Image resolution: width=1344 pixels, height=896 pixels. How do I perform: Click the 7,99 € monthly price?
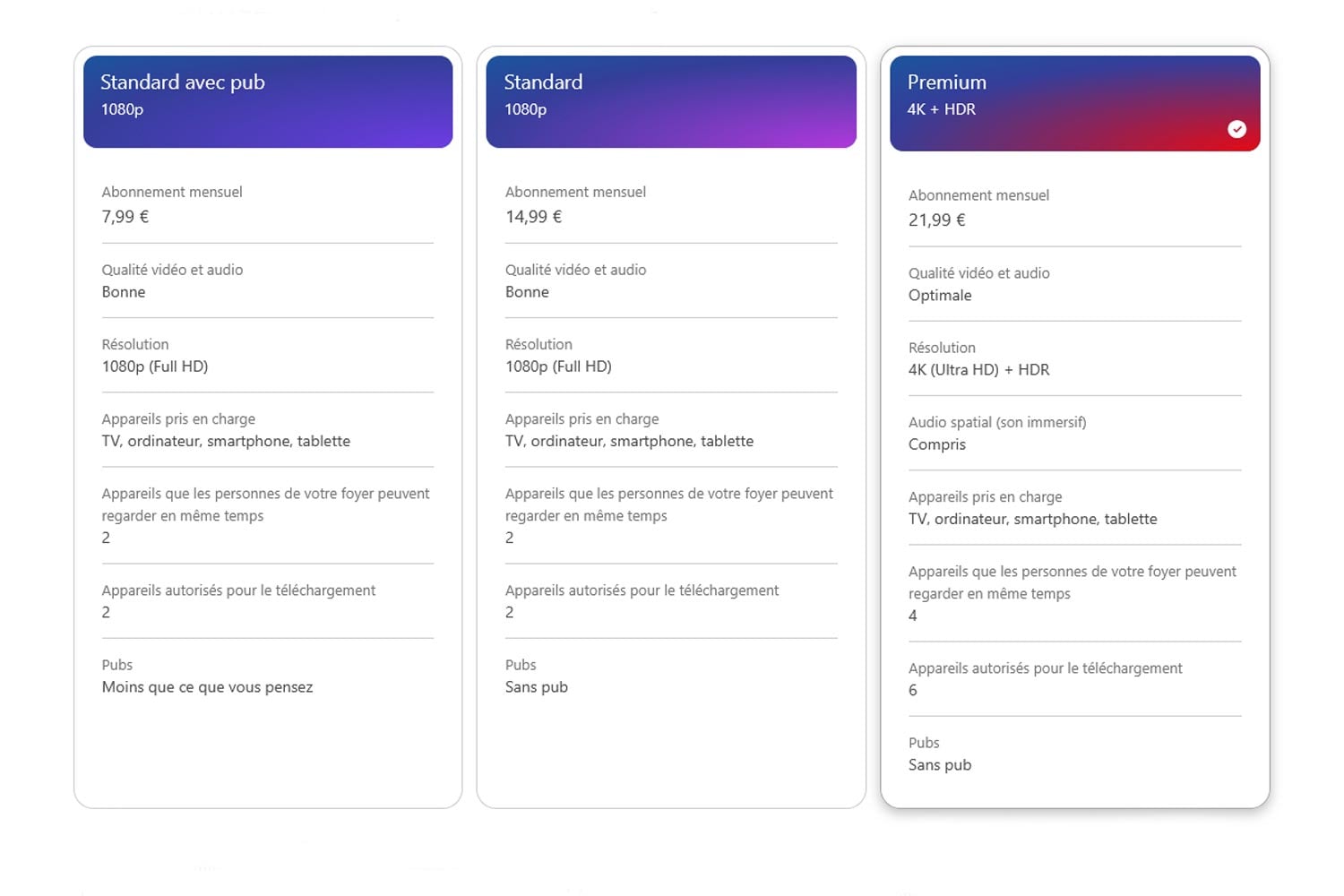point(125,217)
